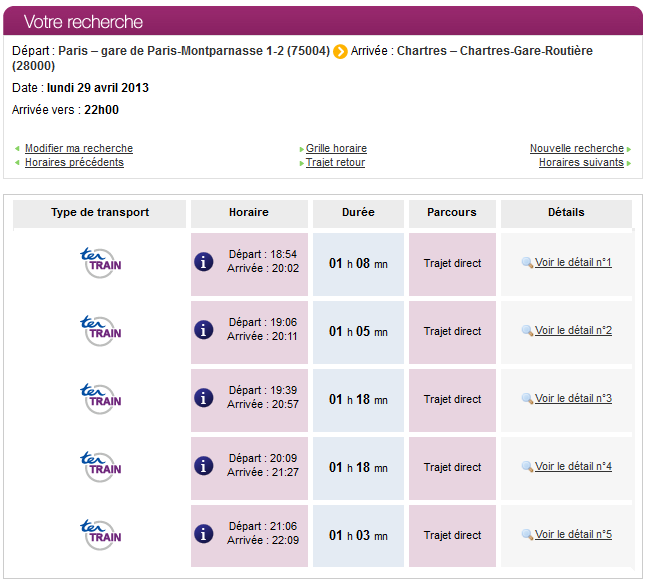The image size is (650, 584).
Task: Select the Départ 21:06 schedule cell
Action: pyautogui.click(x=249, y=536)
